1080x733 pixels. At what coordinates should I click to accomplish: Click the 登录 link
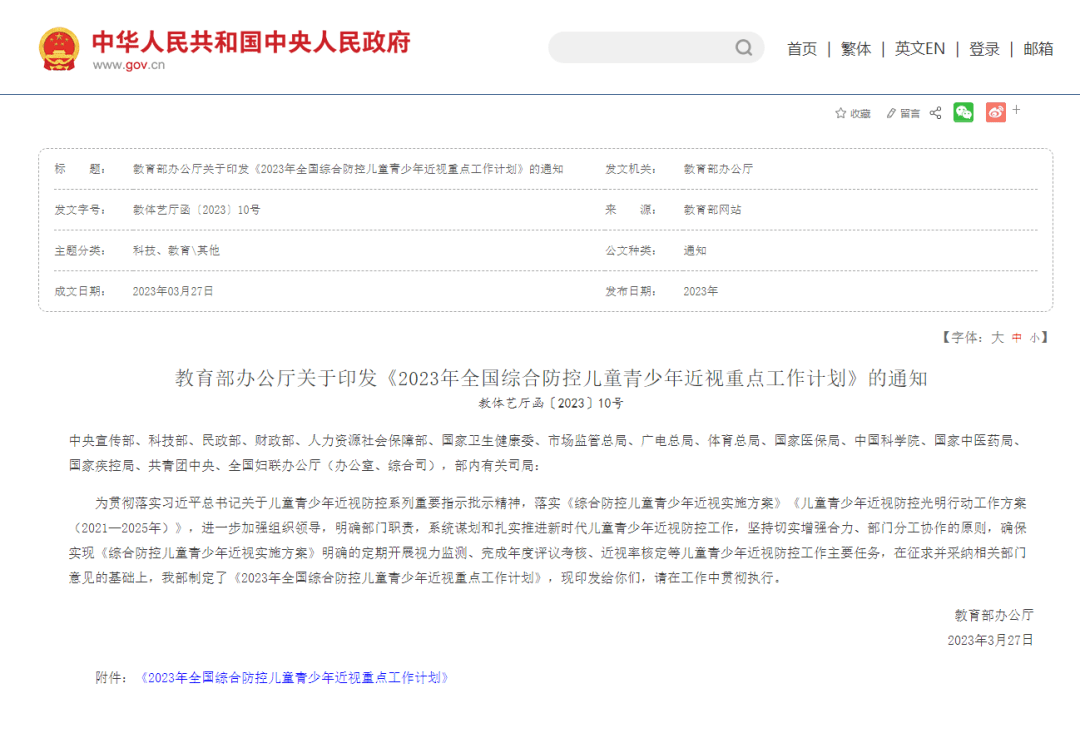coord(984,47)
